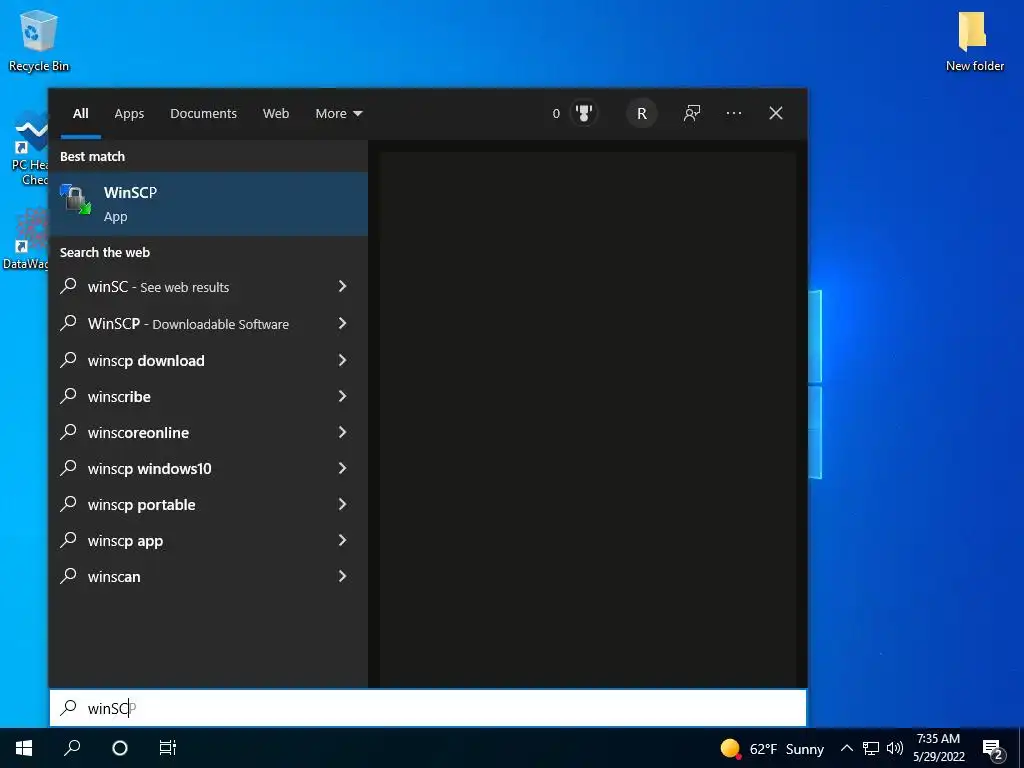Open Recycle Bin on the desktop
This screenshot has height=768, width=1024.
[39, 40]
